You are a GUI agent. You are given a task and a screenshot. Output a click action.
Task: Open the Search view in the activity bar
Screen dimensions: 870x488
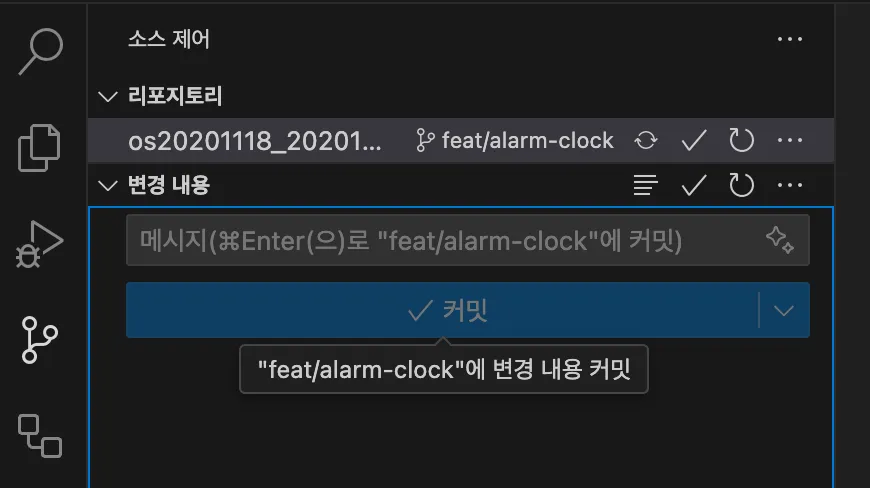click(41, 51)
